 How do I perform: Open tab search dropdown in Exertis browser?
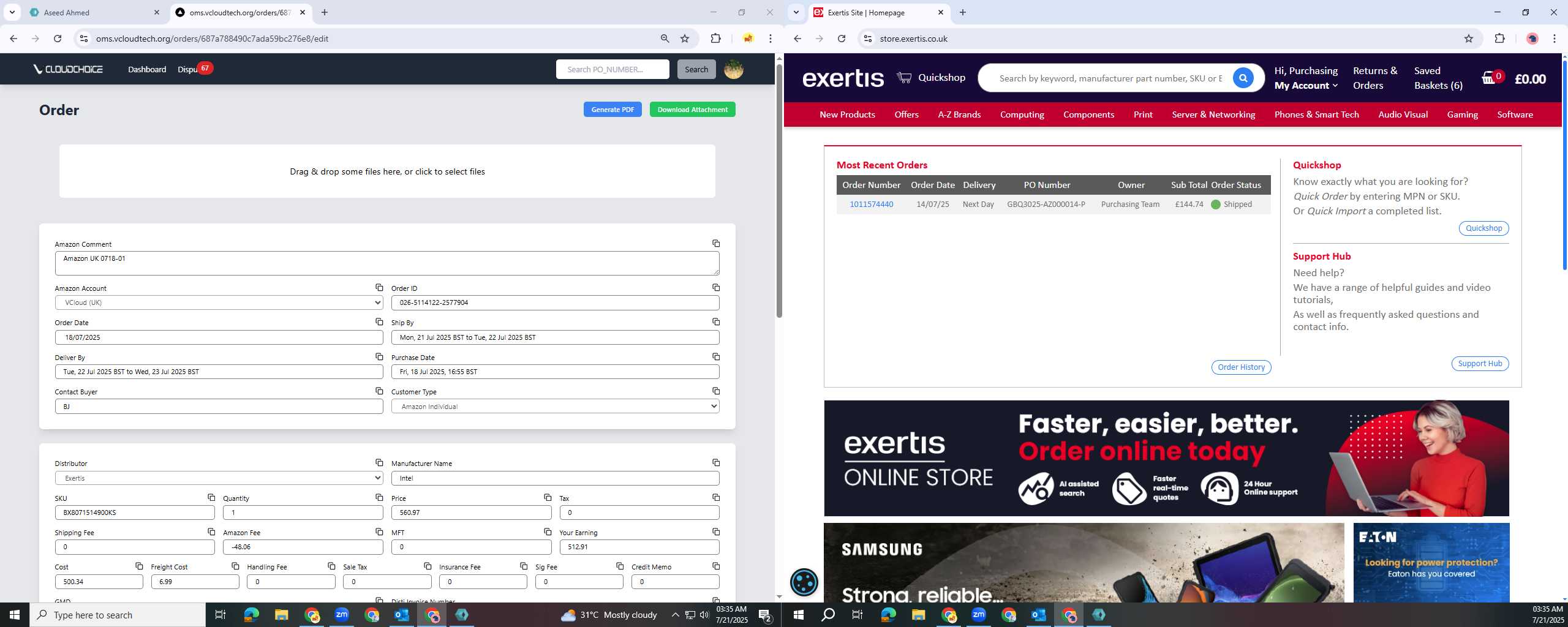(x=796, y=12)
